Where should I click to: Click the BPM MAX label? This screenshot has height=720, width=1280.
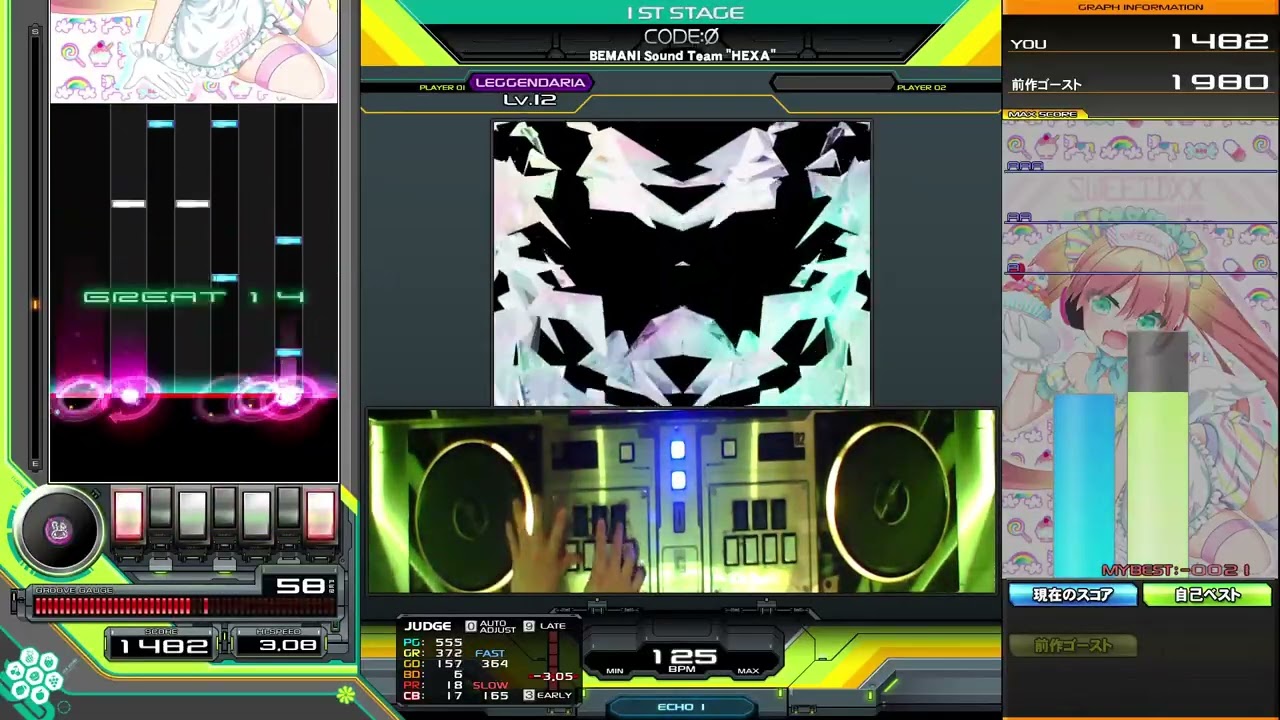748,671
